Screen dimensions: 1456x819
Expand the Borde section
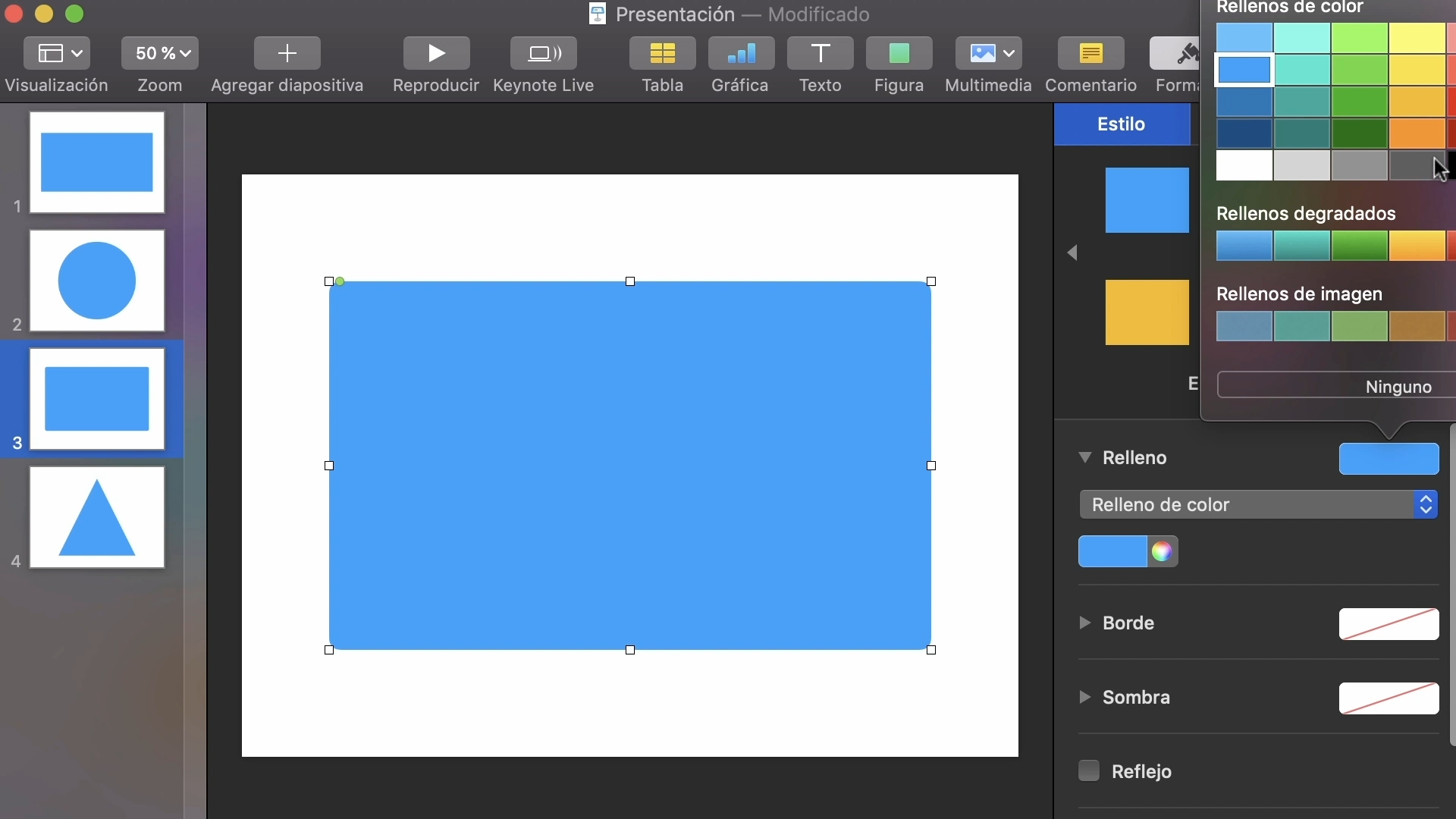(1085, 623)
